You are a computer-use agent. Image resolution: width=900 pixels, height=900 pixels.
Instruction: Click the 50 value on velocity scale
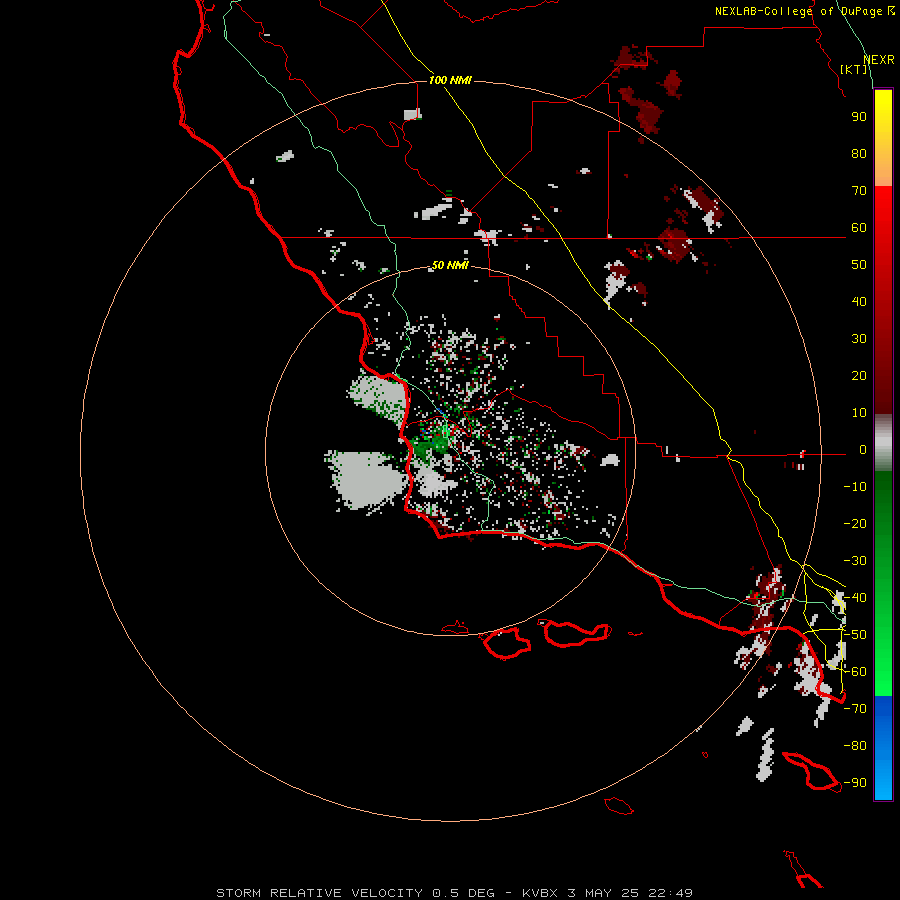(859, 265)
